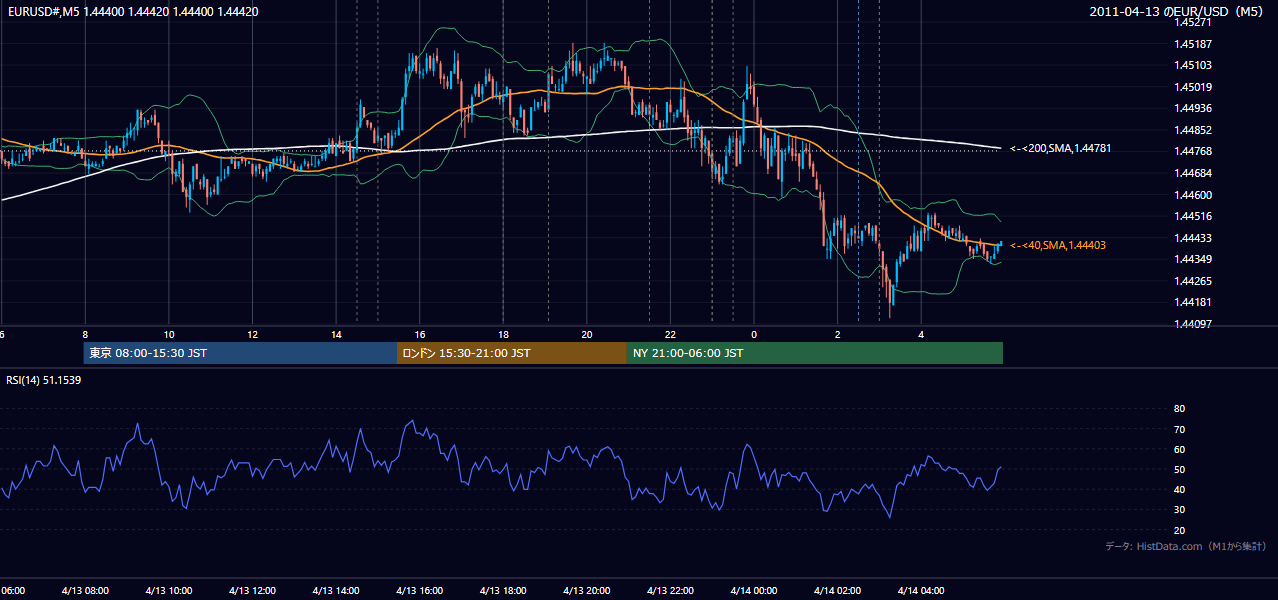Click bottom date label 4/13 22:00
Image resolution: width=1278 pixels, height=600 pixels.
pos(670,591)
